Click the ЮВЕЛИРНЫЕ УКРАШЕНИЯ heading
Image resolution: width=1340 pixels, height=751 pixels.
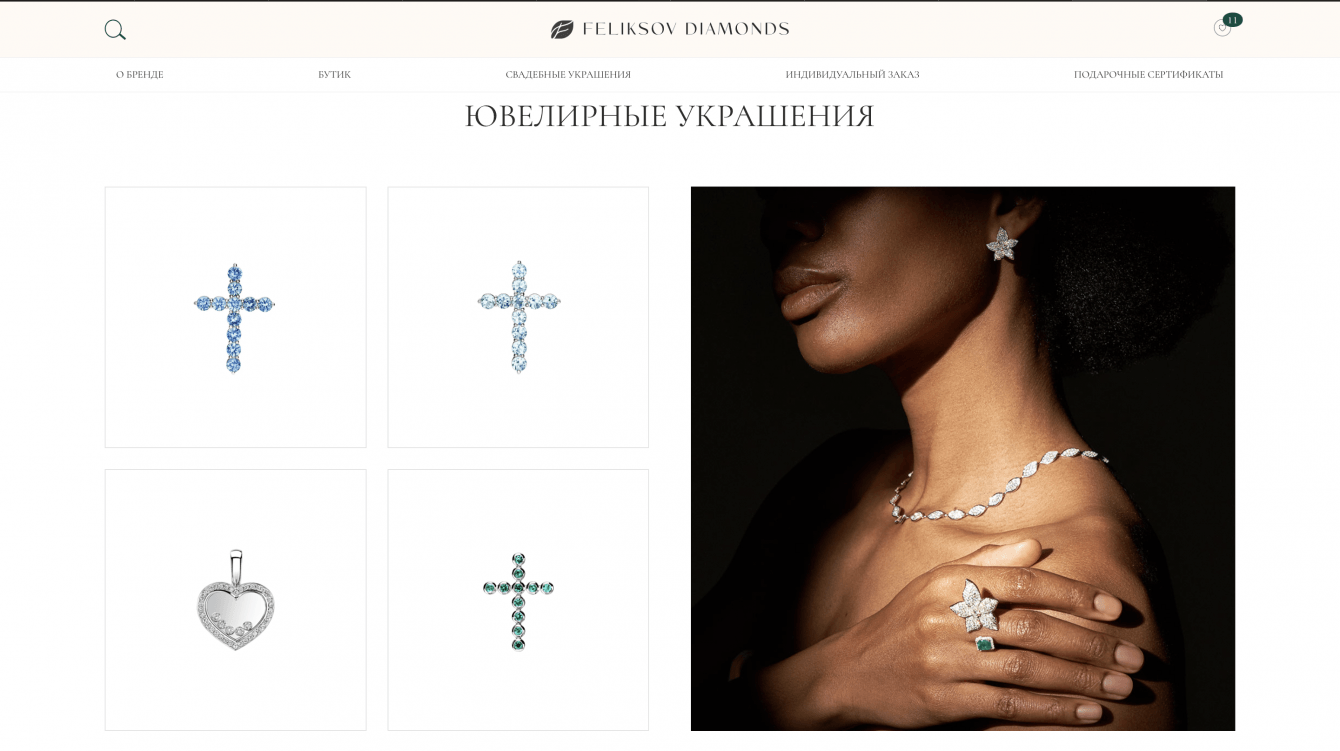[670, 117]
